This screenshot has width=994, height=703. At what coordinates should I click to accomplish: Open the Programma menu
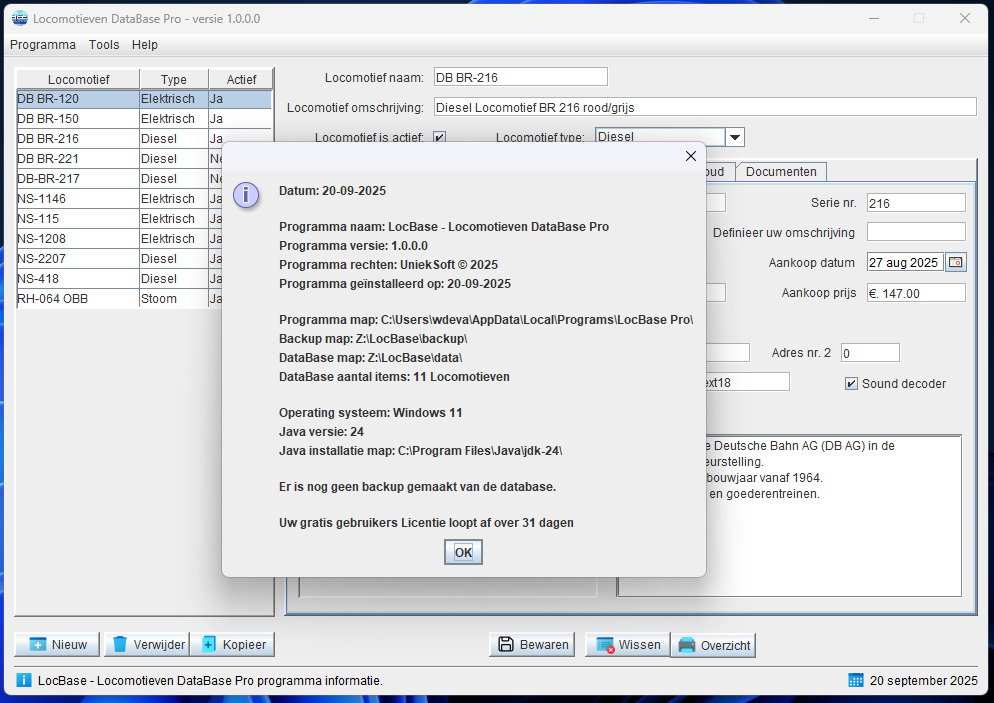point(43,45)
